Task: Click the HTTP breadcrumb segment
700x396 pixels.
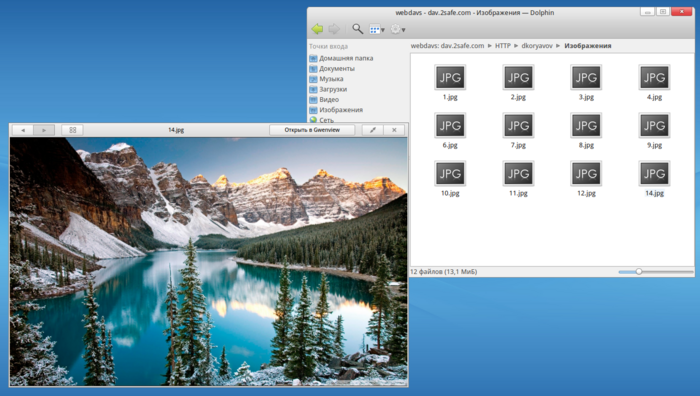Action: pyautogui.click(x=503, y=46)
